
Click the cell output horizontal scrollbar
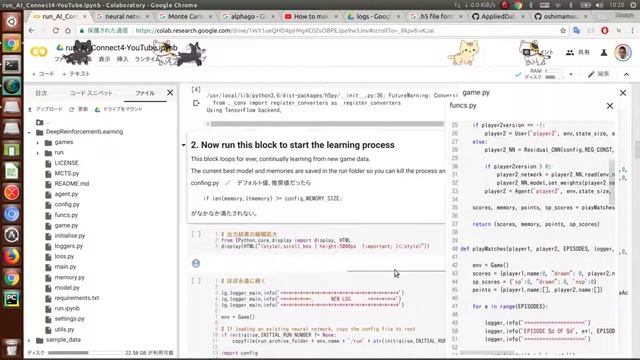[x=327, y=124]
